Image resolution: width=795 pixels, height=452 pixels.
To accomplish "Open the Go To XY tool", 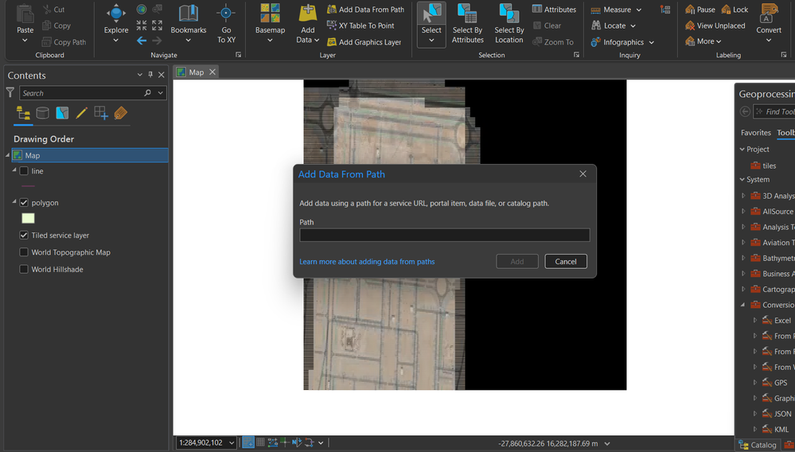I will pos(226,23).
